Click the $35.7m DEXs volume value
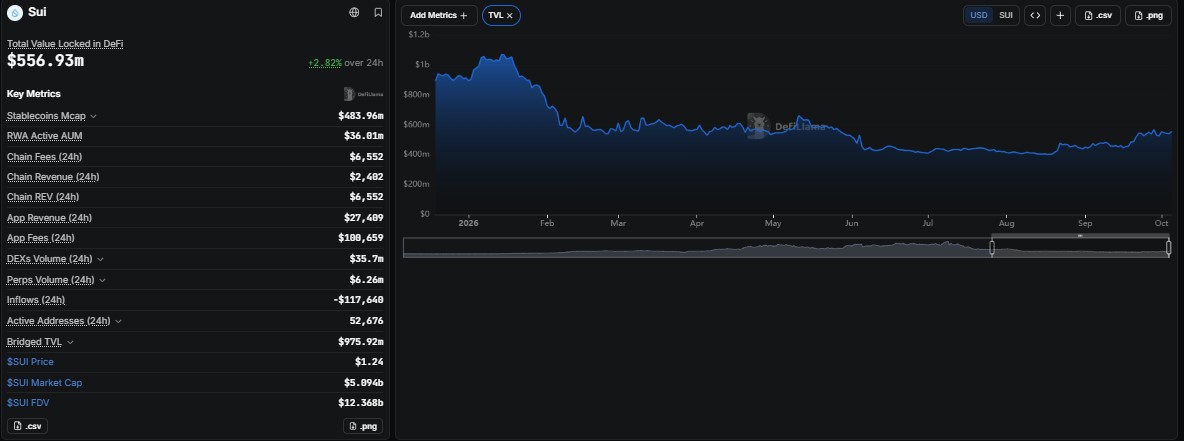The width and height of the screenshot is (1184, 441). (x=366, y=259)
